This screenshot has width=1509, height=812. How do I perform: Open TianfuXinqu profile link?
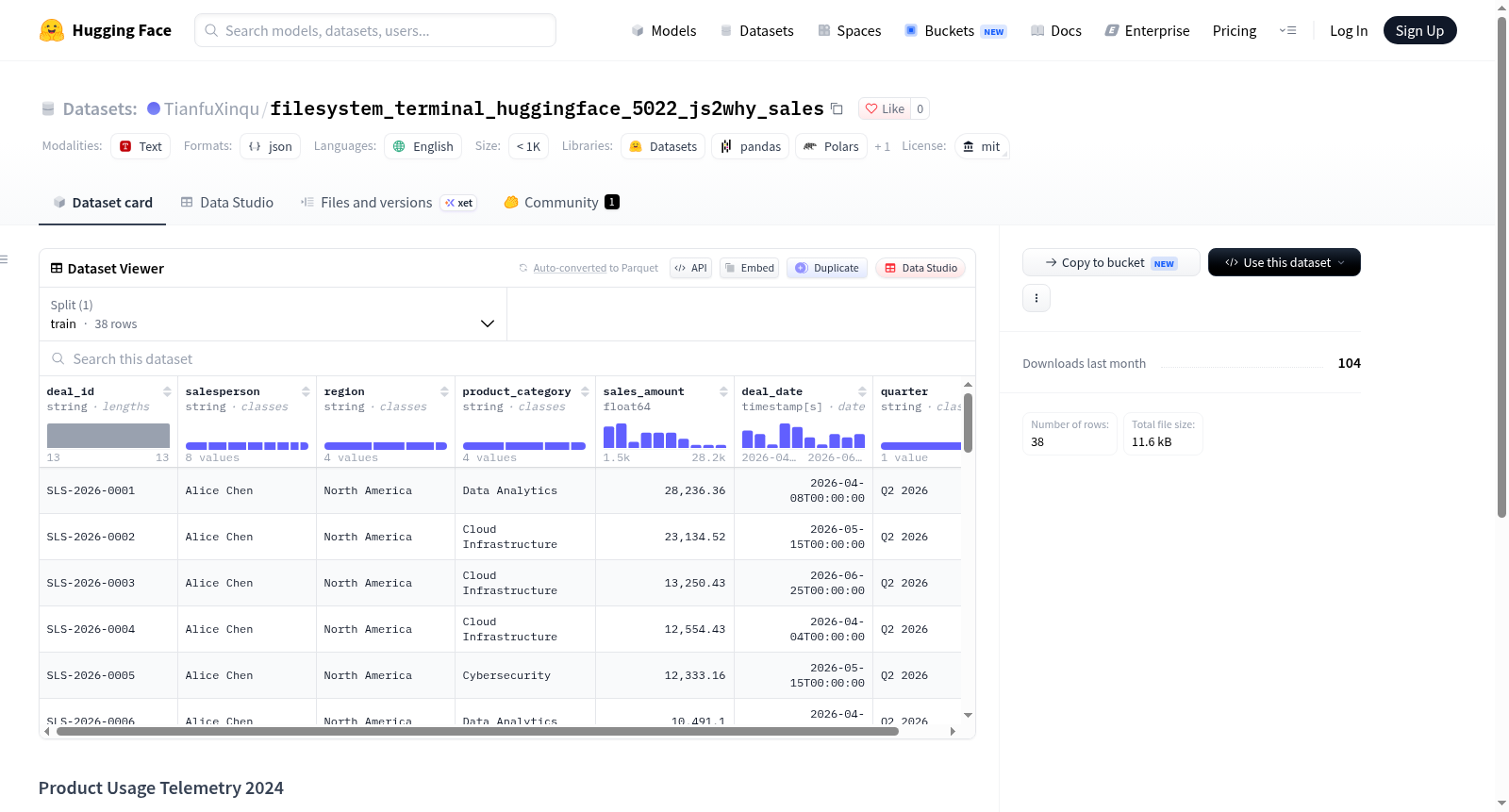coord(211,108)
